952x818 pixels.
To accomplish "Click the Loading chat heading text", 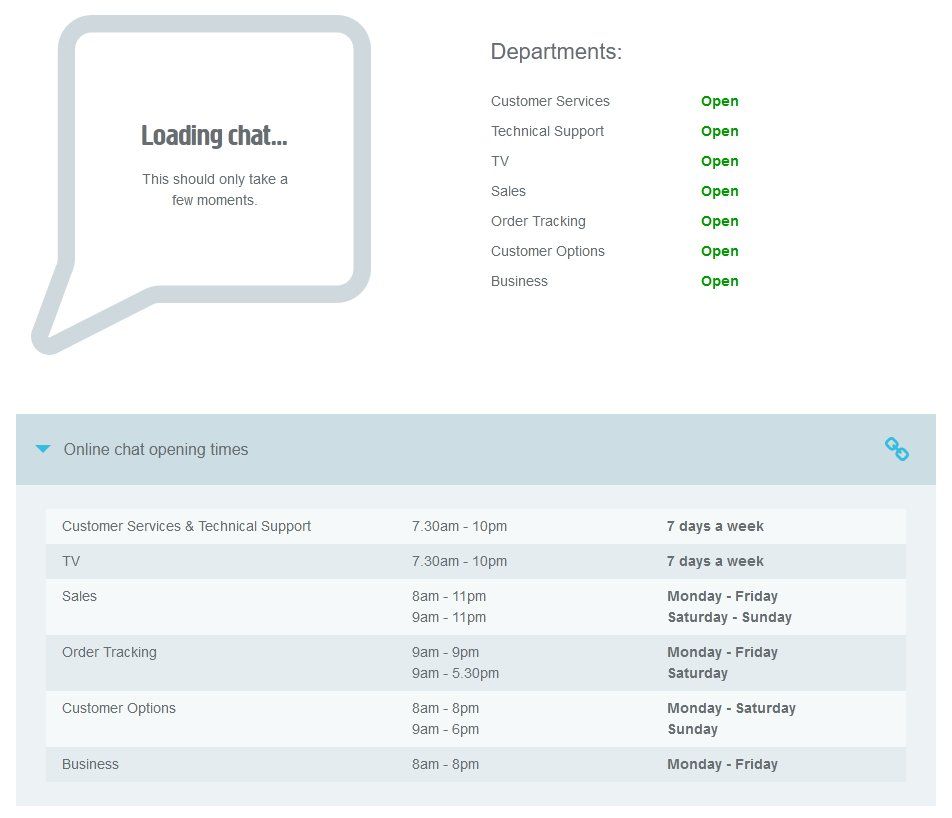I will coord(214,136).
